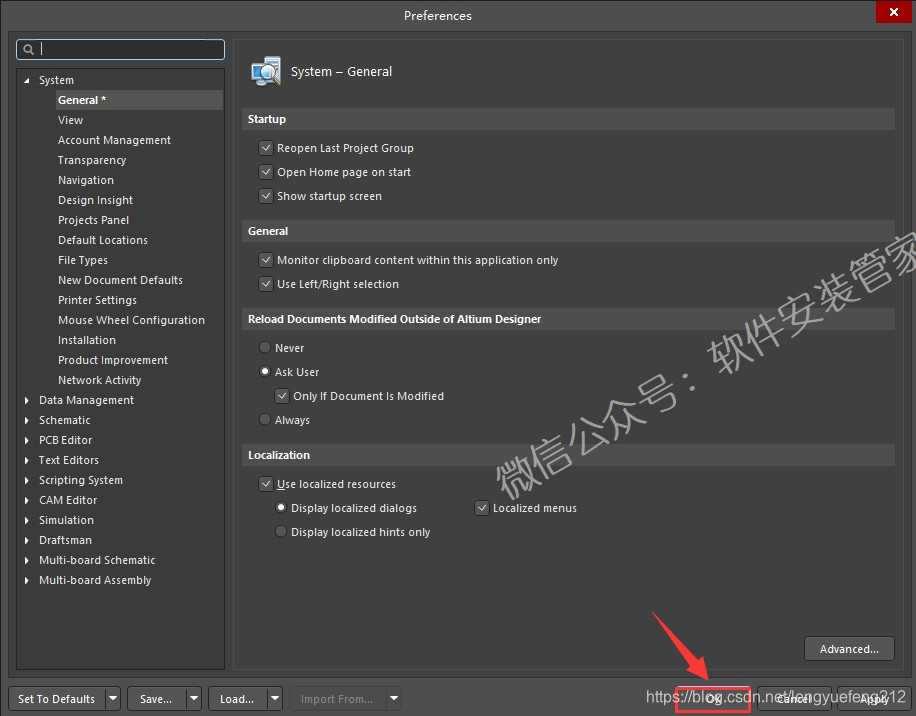Image resolution: width=916 pixels, height=716 pixels.
Task: Click the Set To Defaults button
Action: pyautogui.click(x=57, y=698)
